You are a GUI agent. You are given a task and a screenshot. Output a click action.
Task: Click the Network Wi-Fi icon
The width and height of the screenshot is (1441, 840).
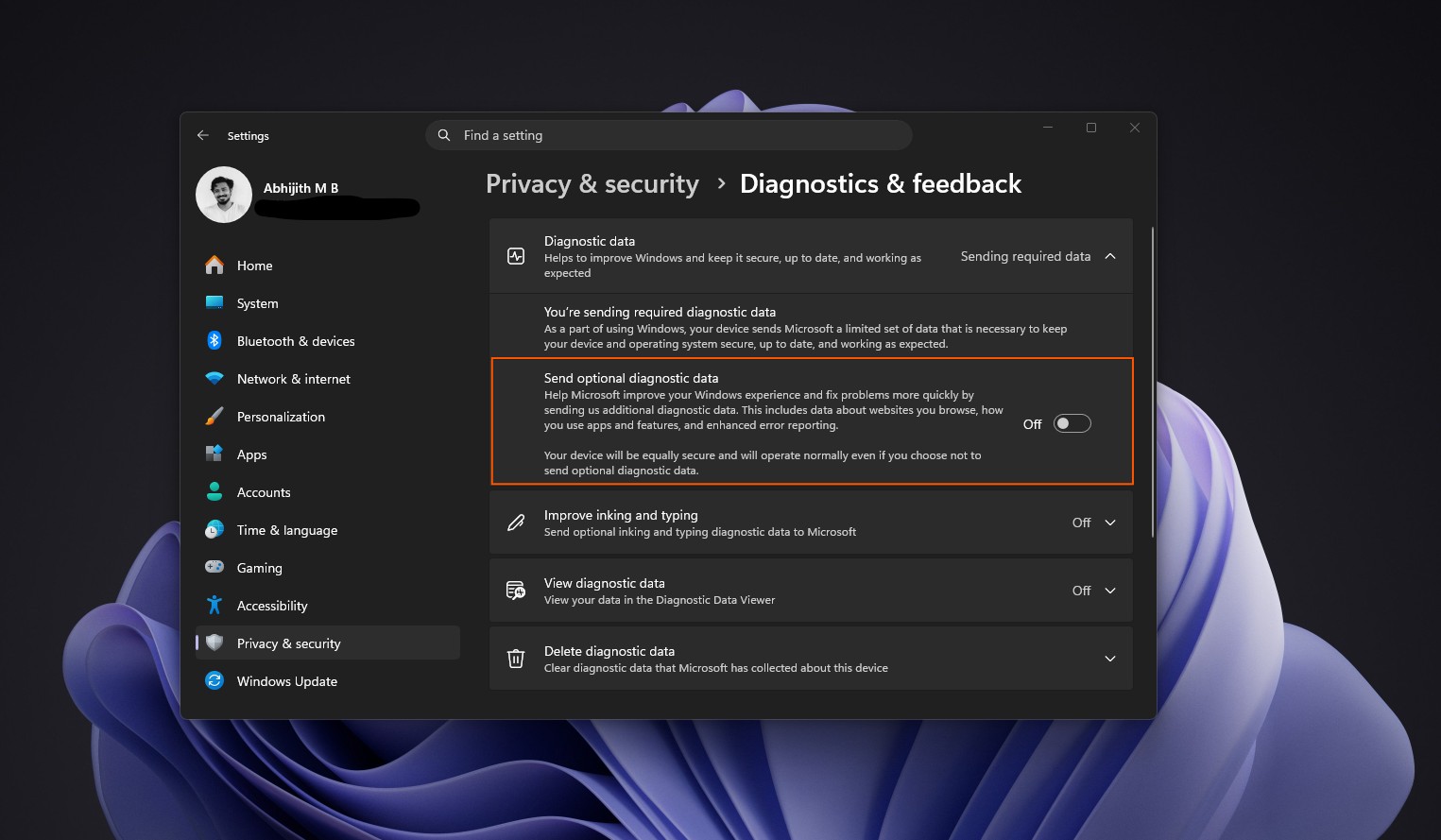[214, 379]
